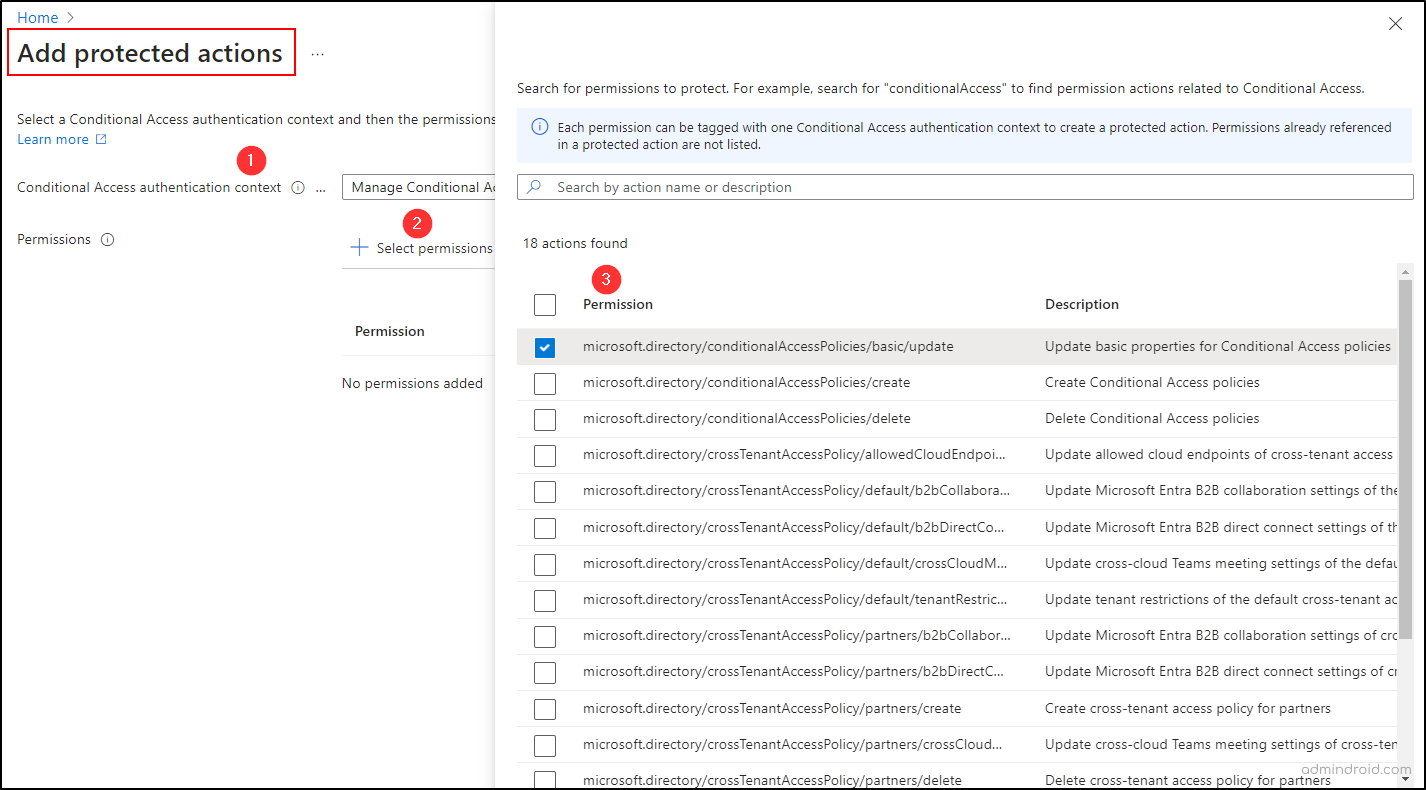Close the permissions side panel
1426x790 pixels.
click(x=1395, y=24)
